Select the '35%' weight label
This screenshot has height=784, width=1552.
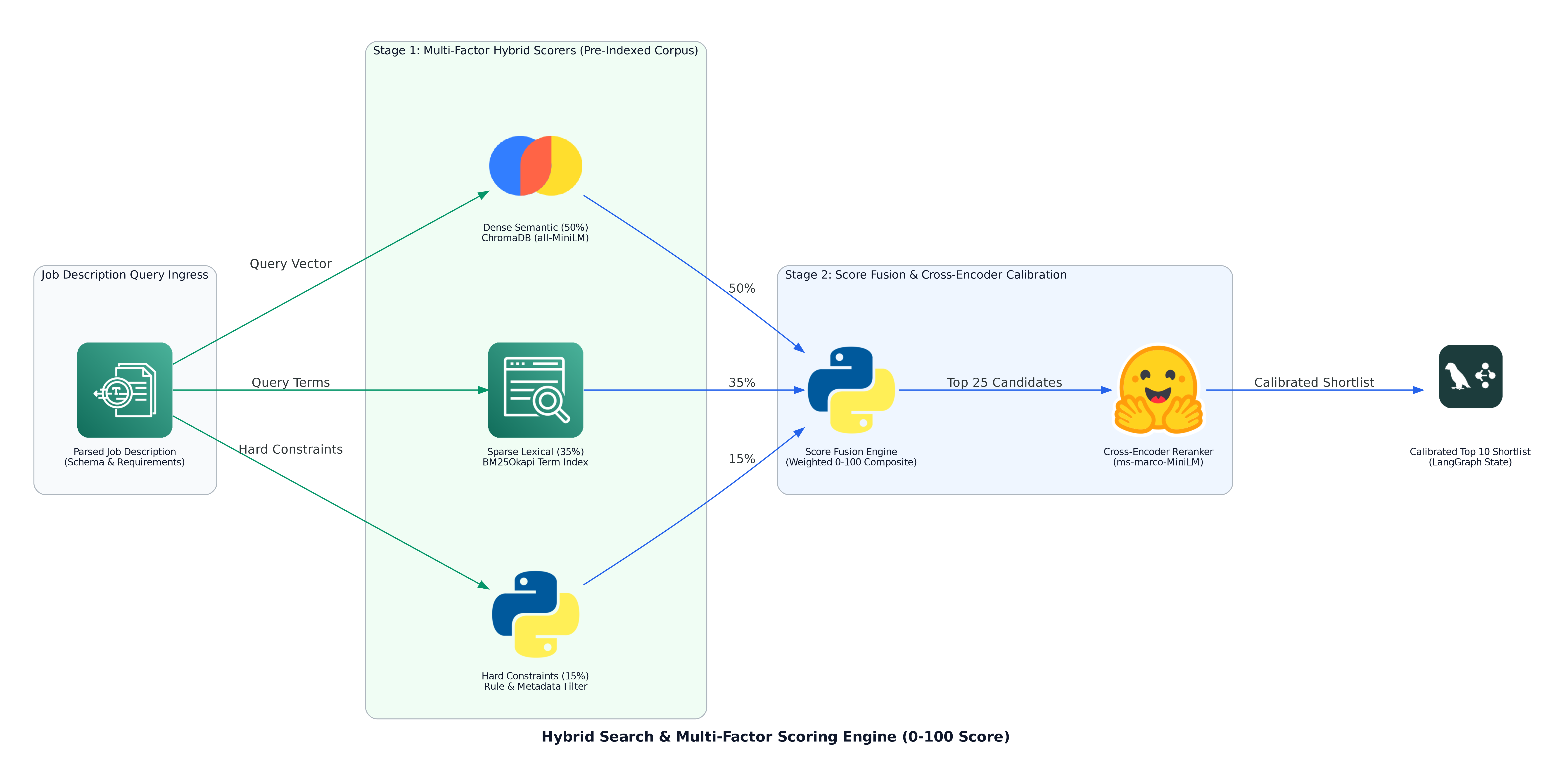click(x=742, y=382)
